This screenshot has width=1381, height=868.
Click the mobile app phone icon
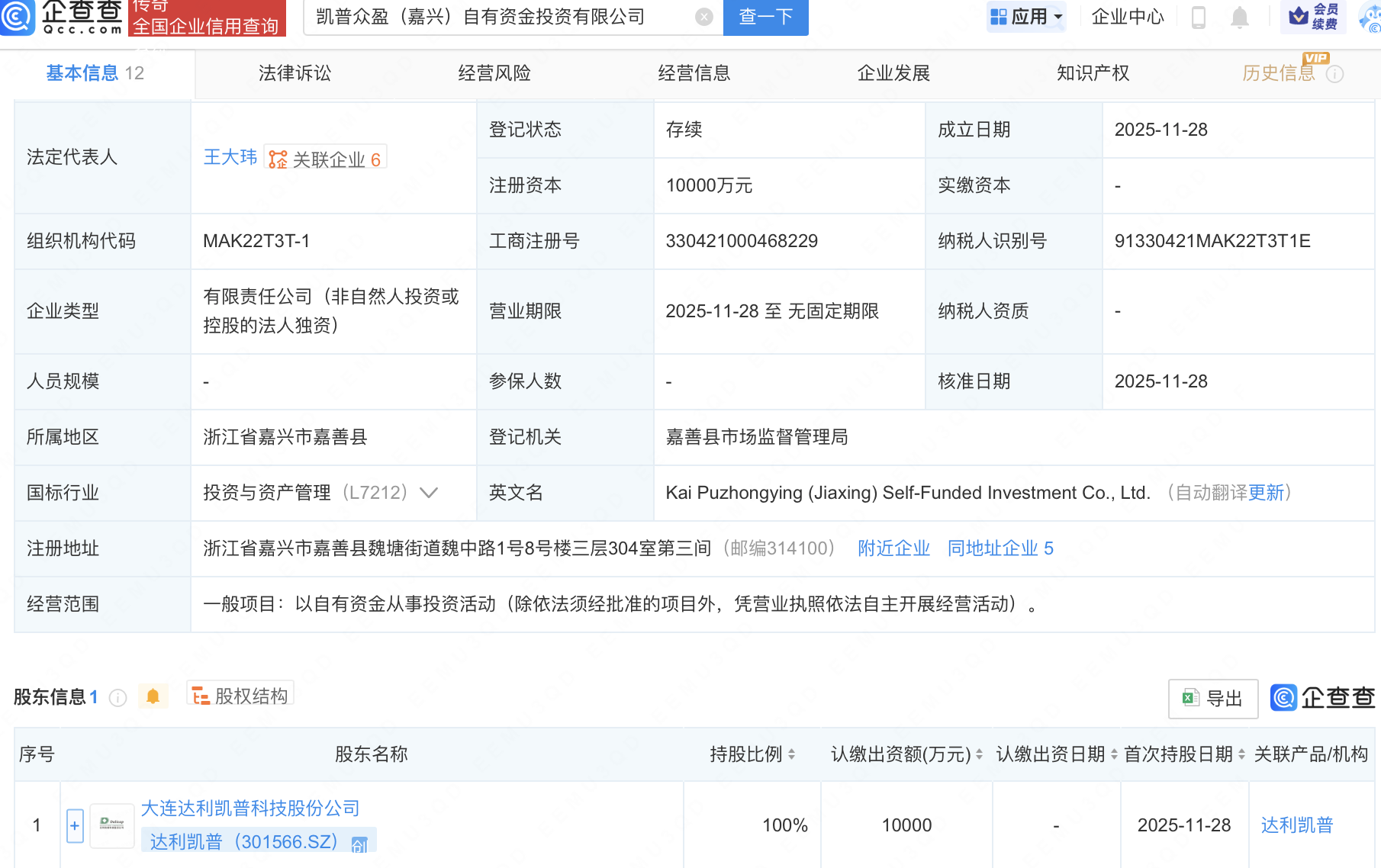(1198, 18)
